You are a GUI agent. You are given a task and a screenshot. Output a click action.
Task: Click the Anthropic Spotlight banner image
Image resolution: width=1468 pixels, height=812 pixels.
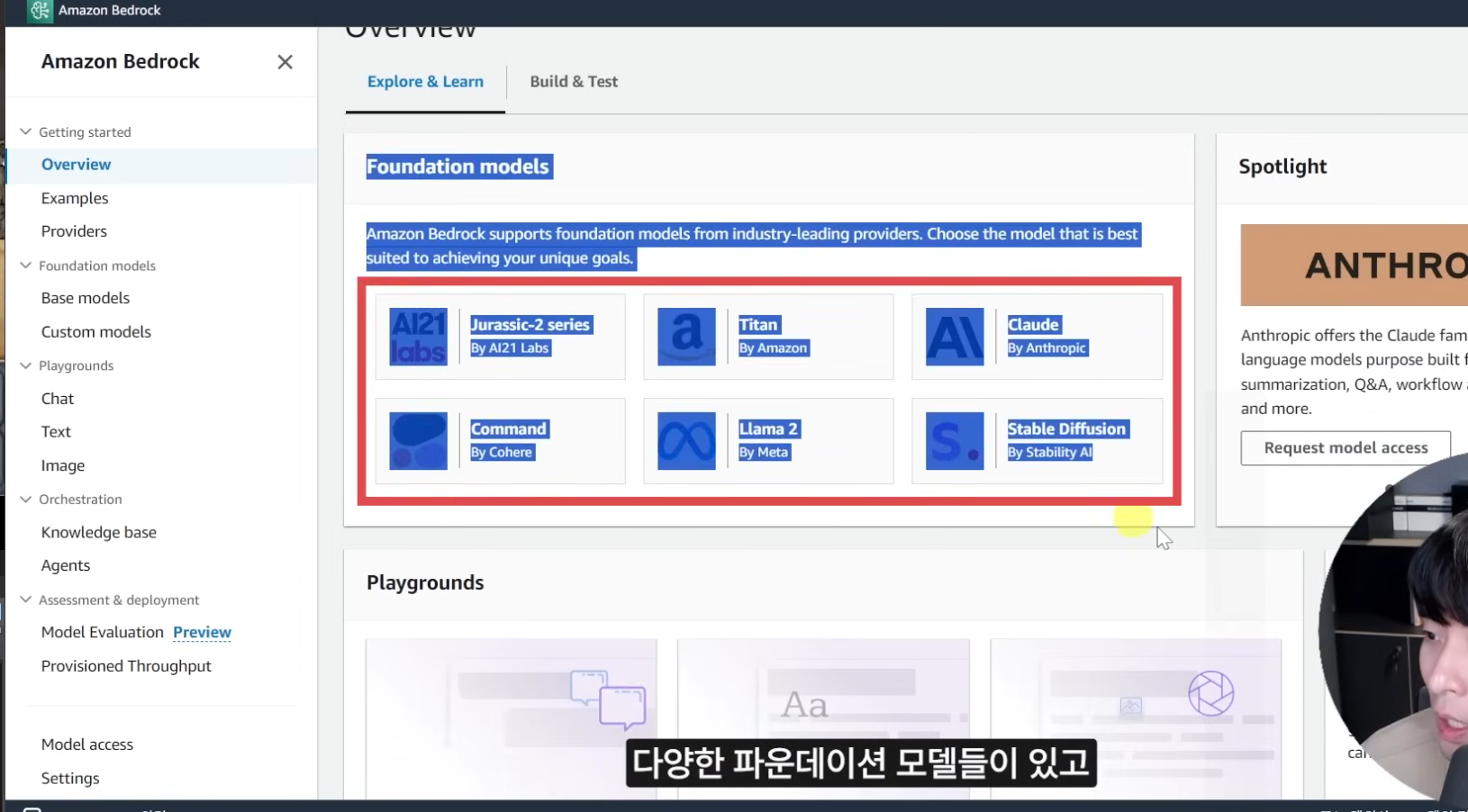click(1354, 266)
